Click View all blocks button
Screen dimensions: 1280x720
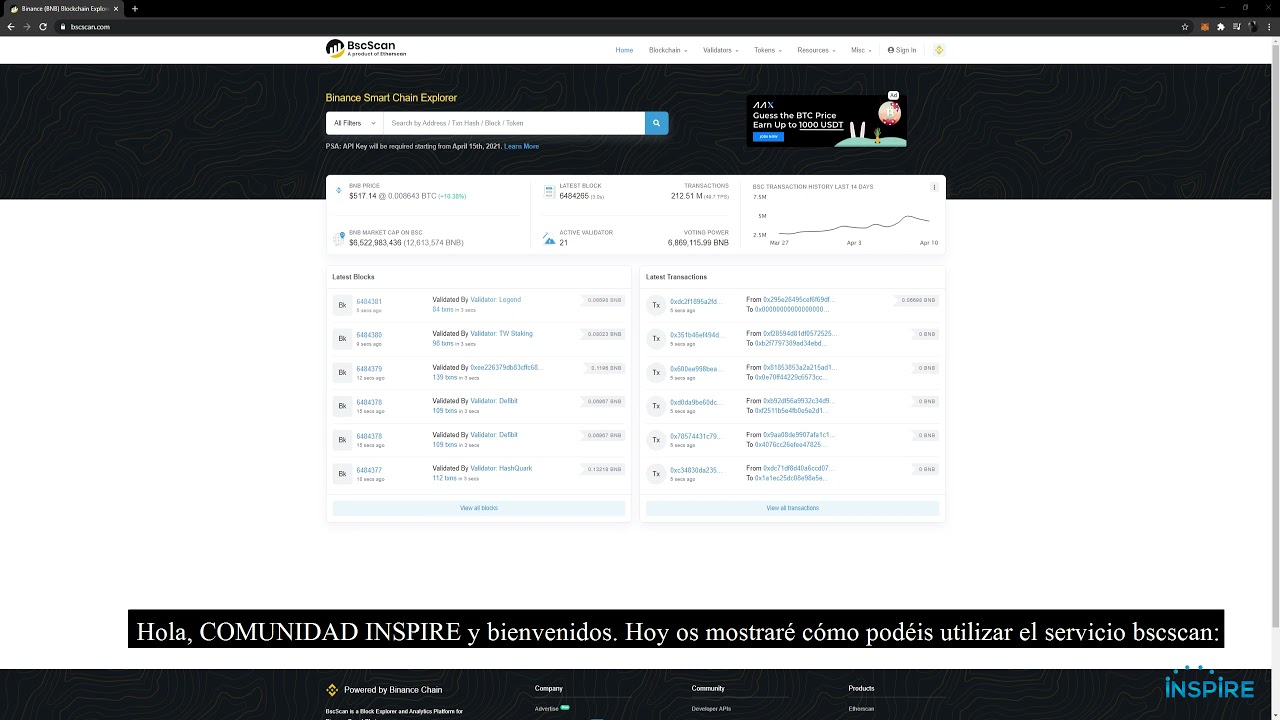click(x=479, y=508)
